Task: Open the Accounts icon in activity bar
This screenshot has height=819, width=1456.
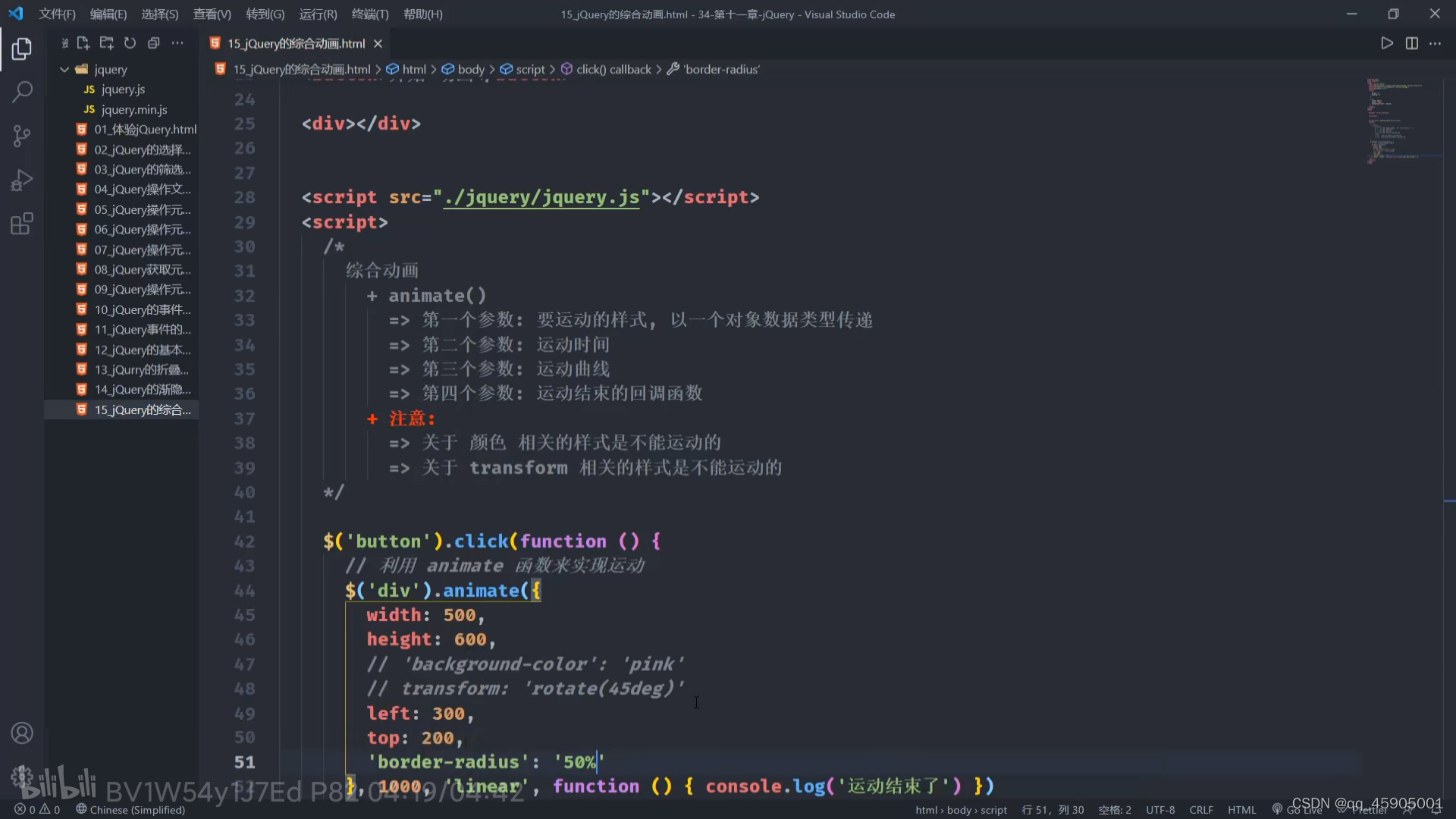Action: pyautogui.click(x=21, y=733)
